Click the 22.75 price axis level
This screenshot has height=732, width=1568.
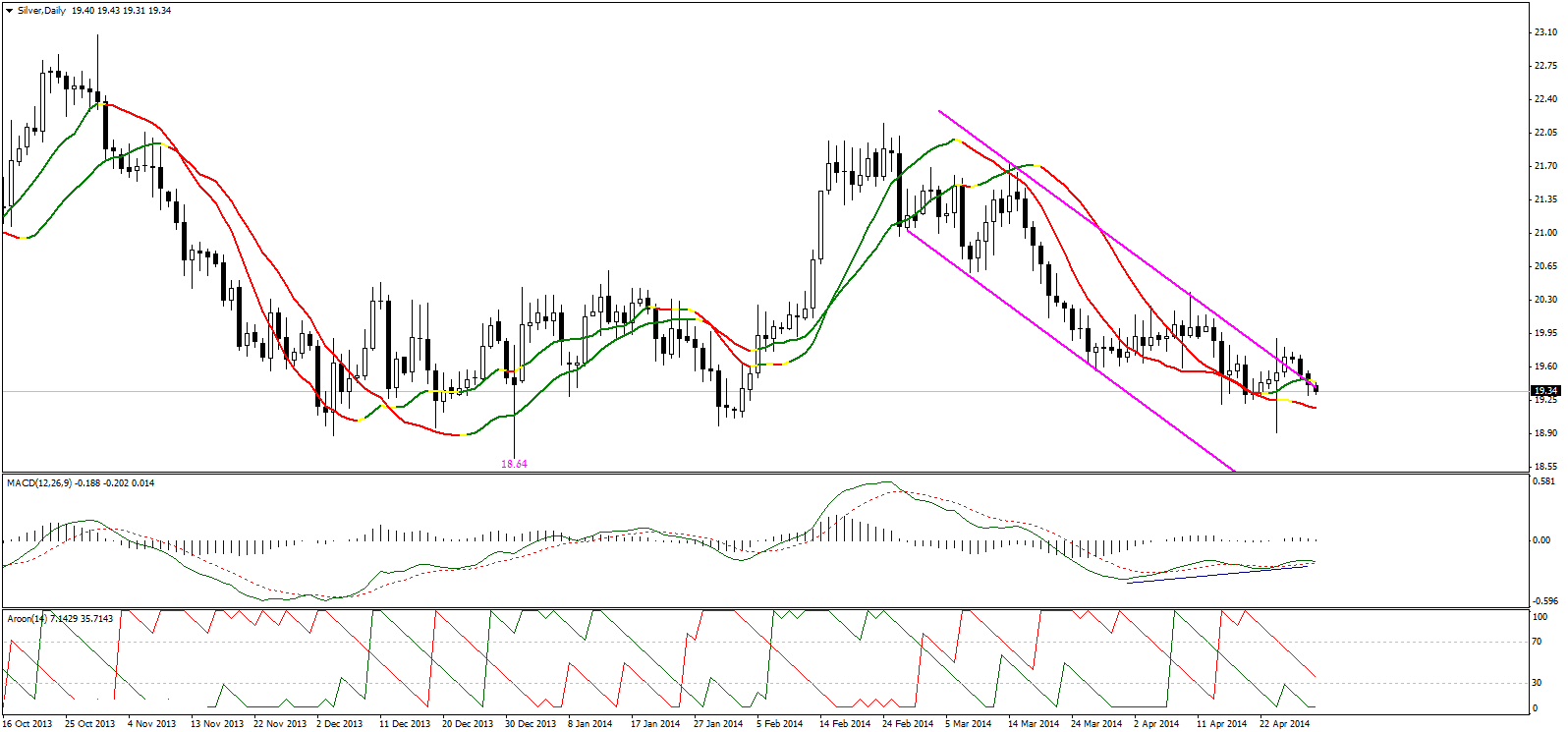[x=1545, y=66]
